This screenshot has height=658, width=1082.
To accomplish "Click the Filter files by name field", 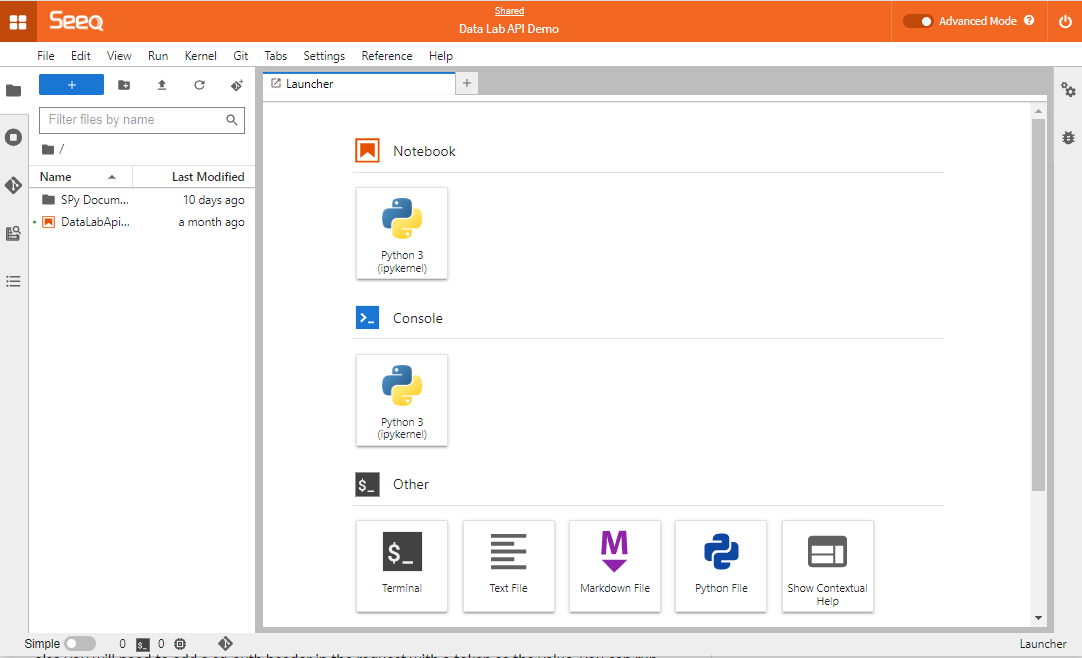I will tap(134, 120).
